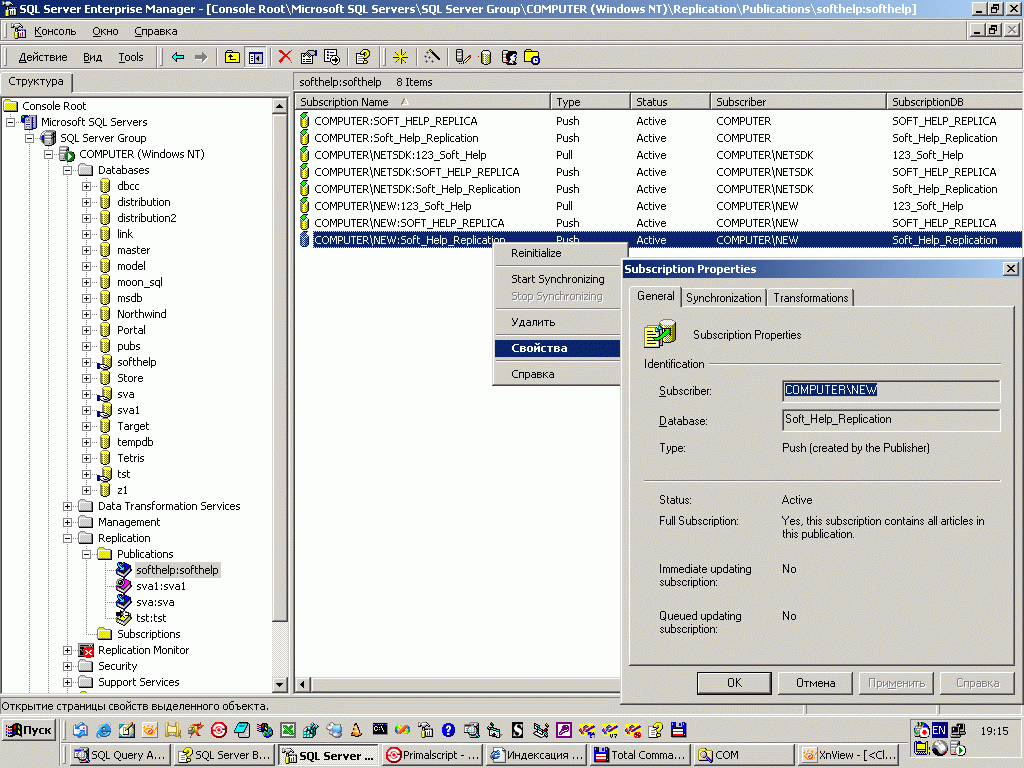The image size is (1024, 768).
Task: Collapse the Publications tree node
Action: click(x=86, y=554)
